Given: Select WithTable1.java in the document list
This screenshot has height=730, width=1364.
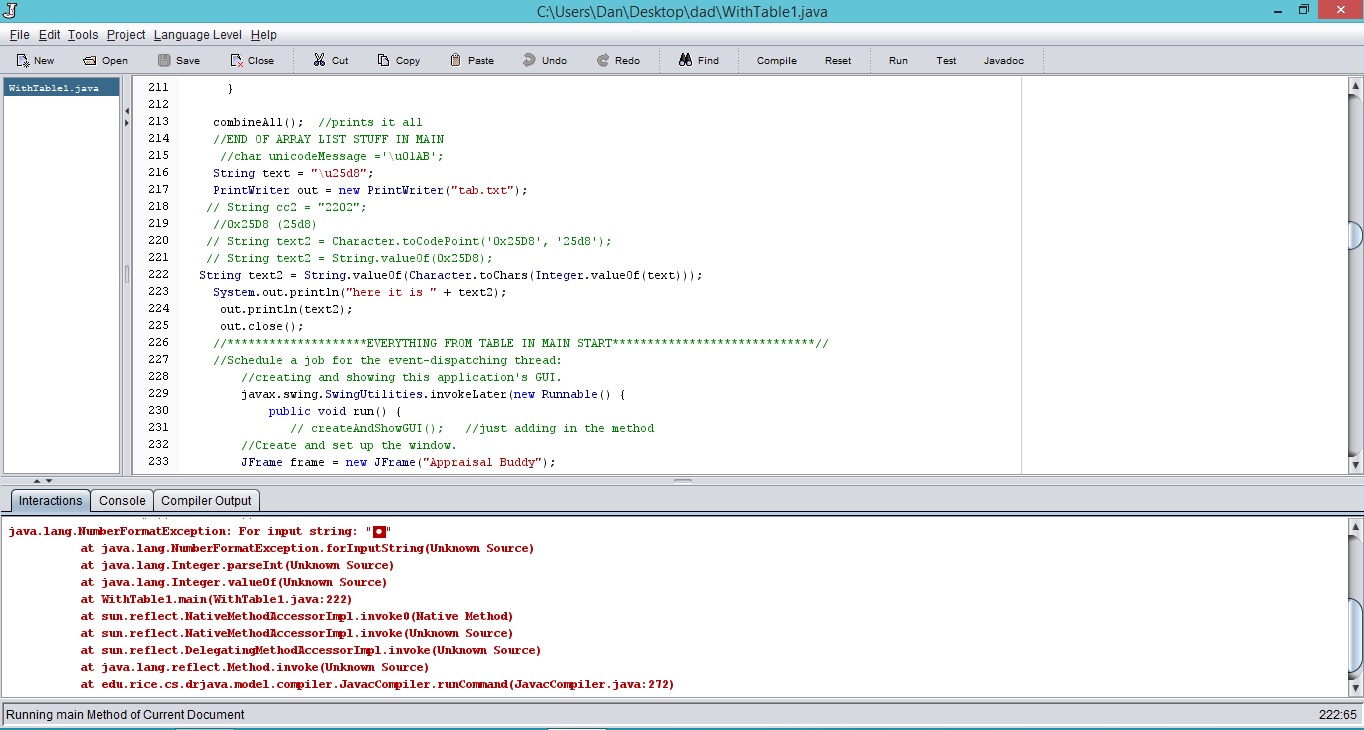Looking at the screenshot, I should (61, 88).
